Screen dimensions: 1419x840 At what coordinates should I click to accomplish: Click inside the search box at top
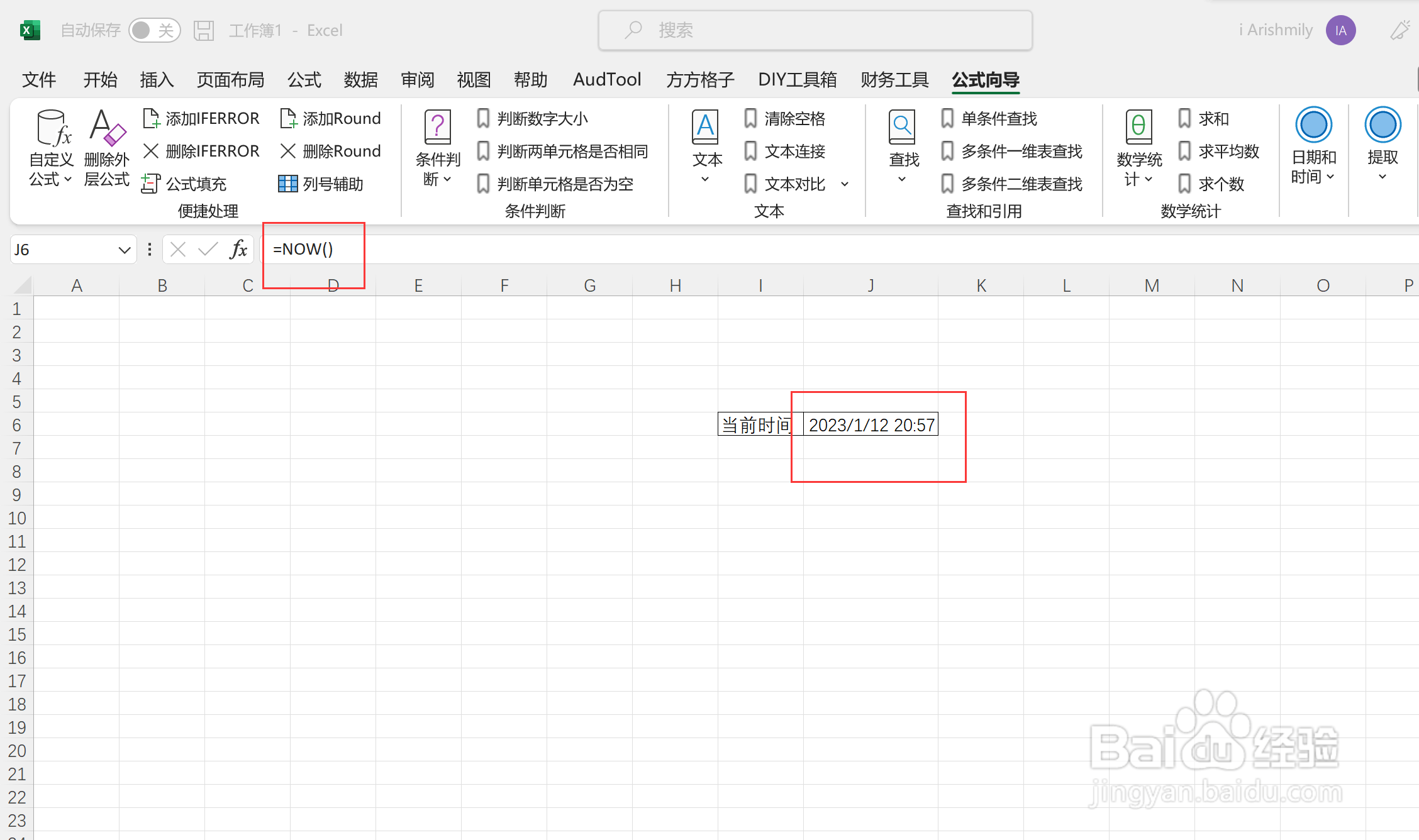click(x=815, y=30)
